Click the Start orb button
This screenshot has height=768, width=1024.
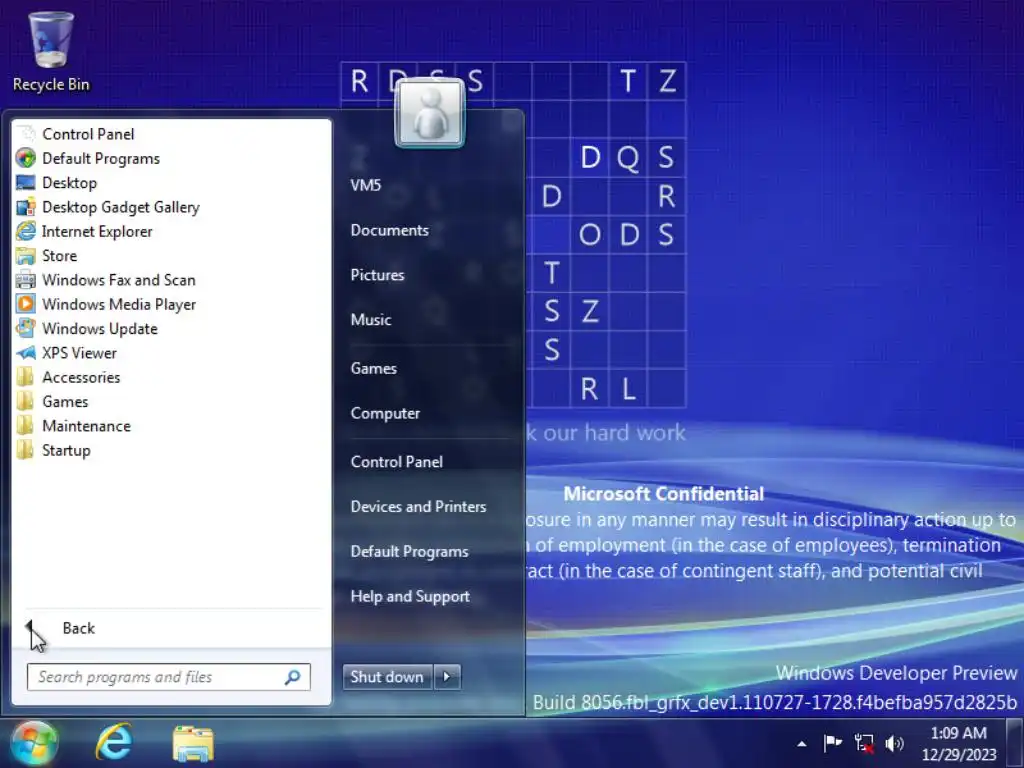pos(33,743)
